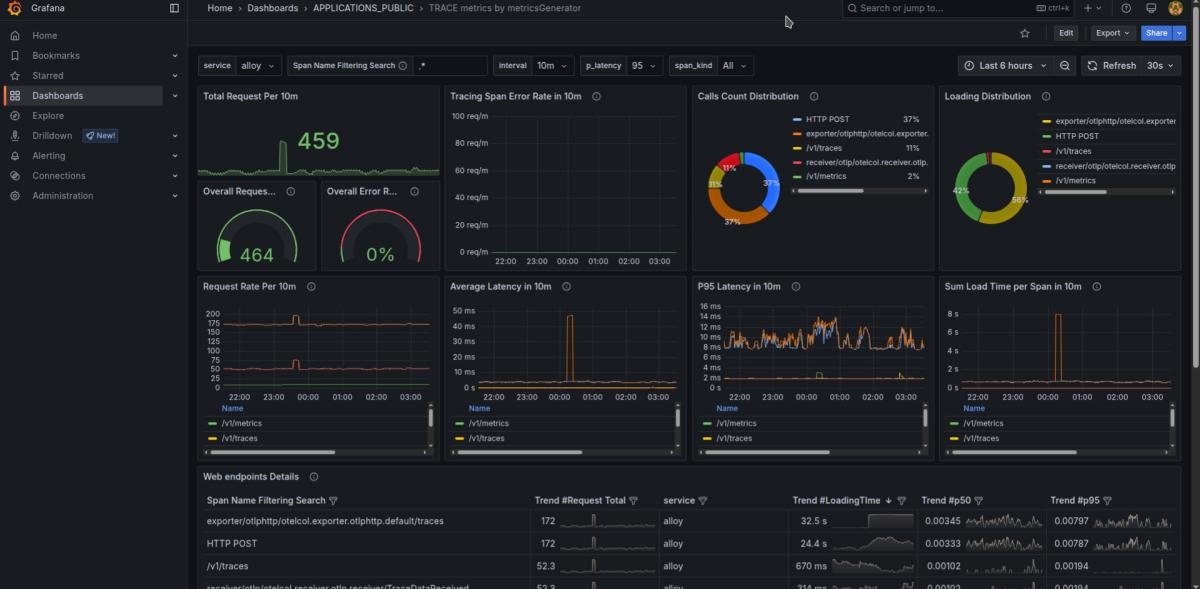Select Connections in the sidebar menu
Image resolution: width=1200 pixels, height=589 pixels.
click(x=59, y=176)
